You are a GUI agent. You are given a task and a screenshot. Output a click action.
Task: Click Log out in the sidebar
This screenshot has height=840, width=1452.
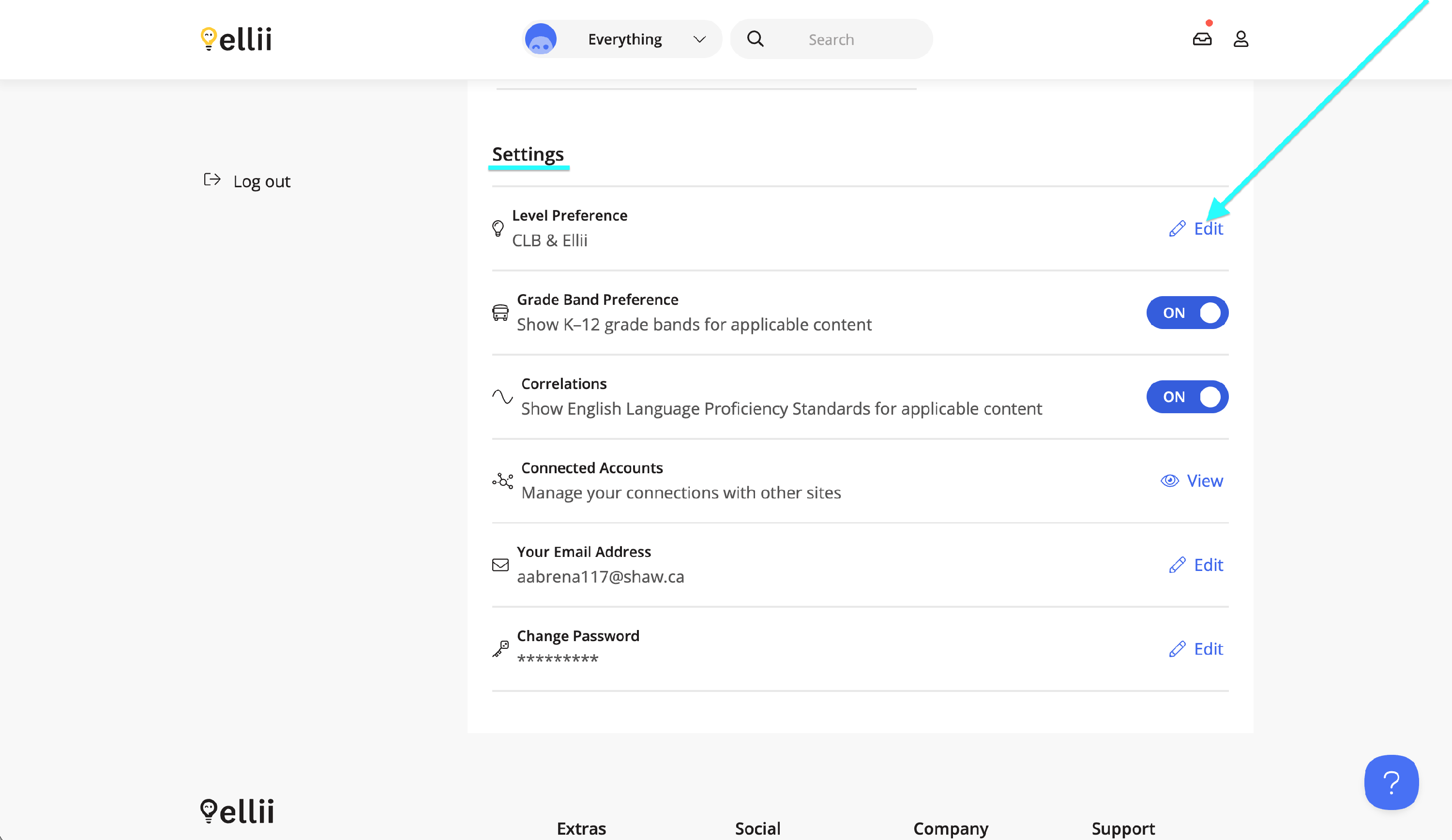pyautogui.click(x=261, y=181)
